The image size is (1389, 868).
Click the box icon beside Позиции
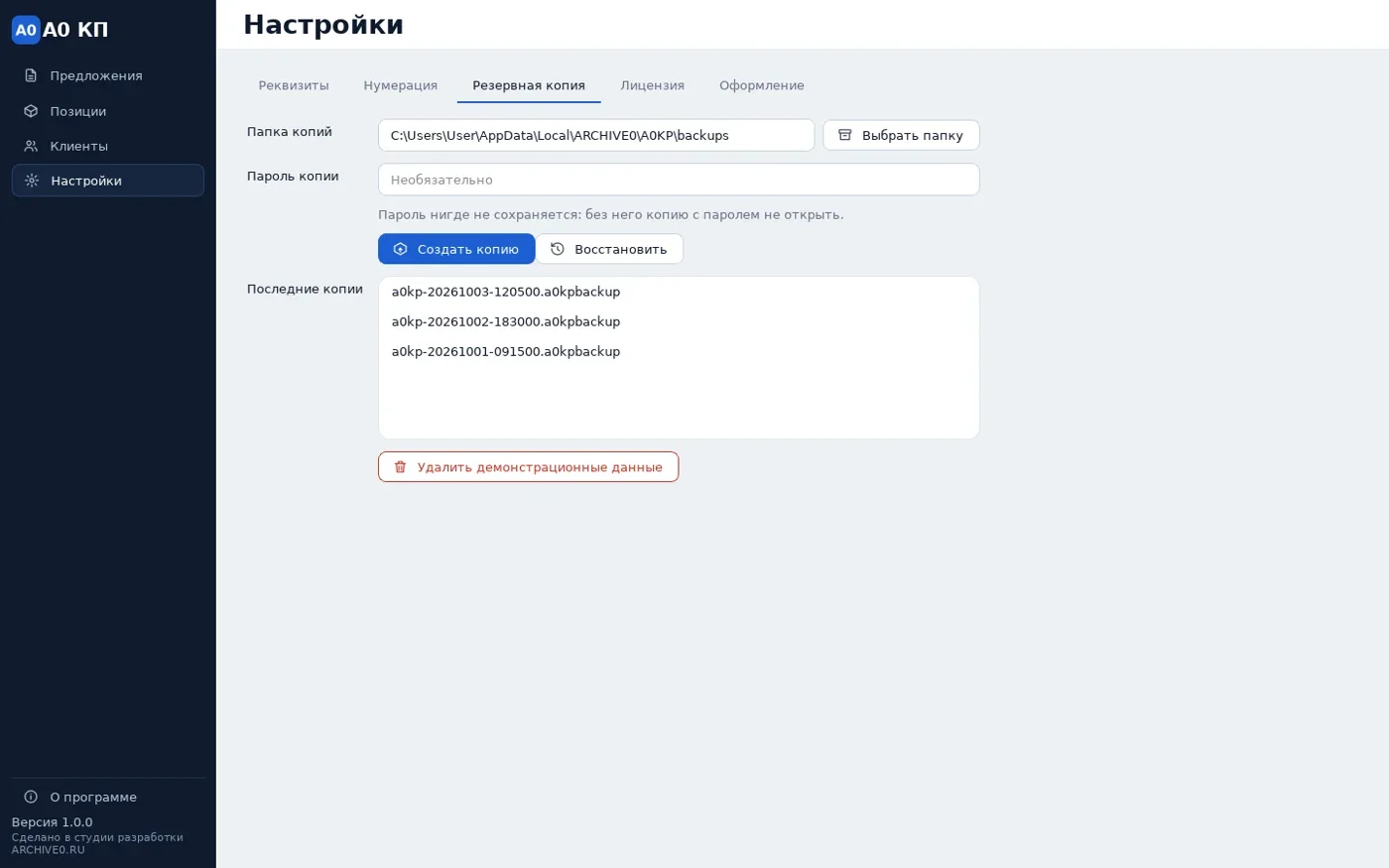click(31, 111)
